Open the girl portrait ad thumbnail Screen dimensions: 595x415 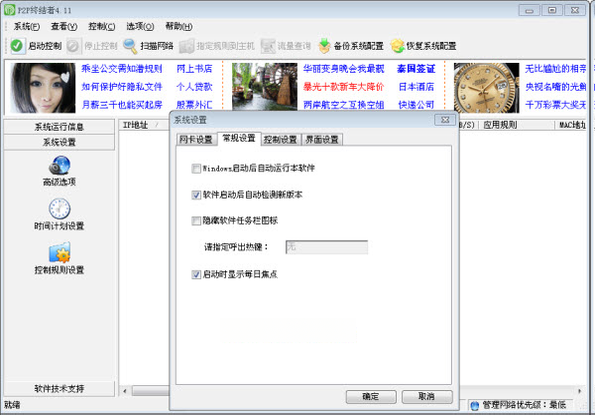pos(42,88)
